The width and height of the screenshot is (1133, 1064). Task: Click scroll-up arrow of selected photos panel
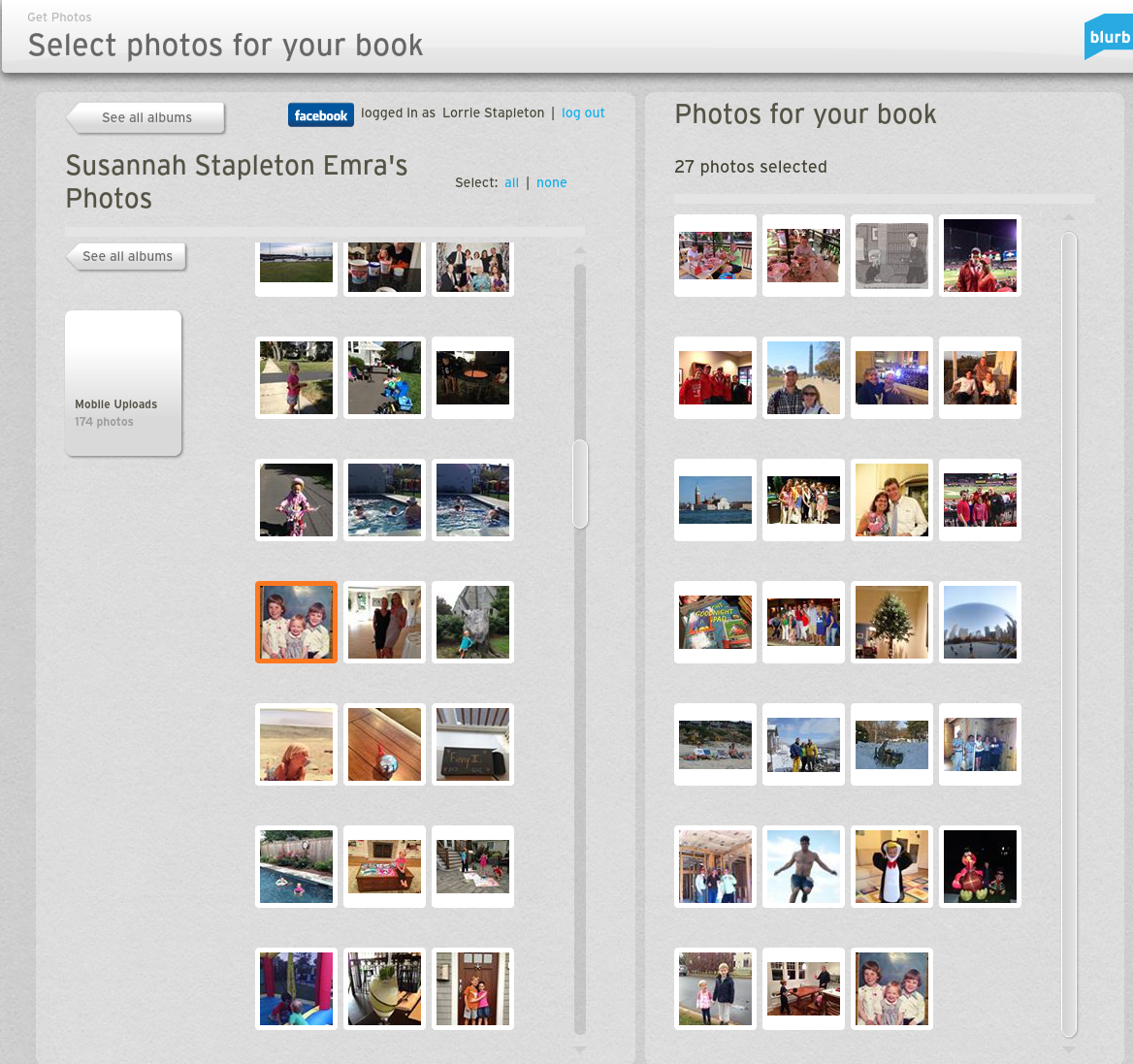tap(1069, 216)
